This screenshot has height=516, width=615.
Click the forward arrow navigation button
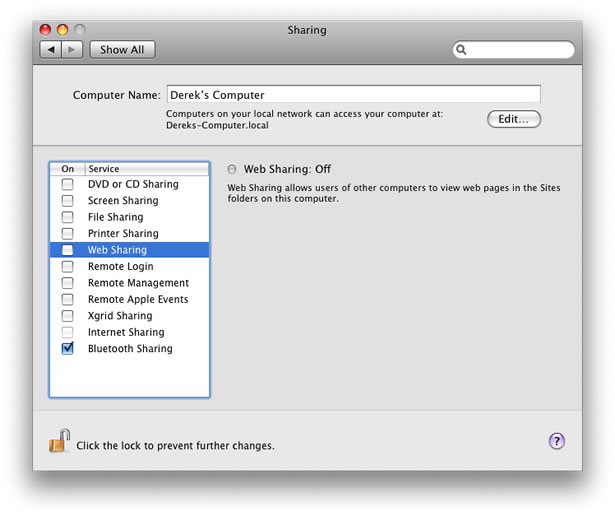pos(72,50)
